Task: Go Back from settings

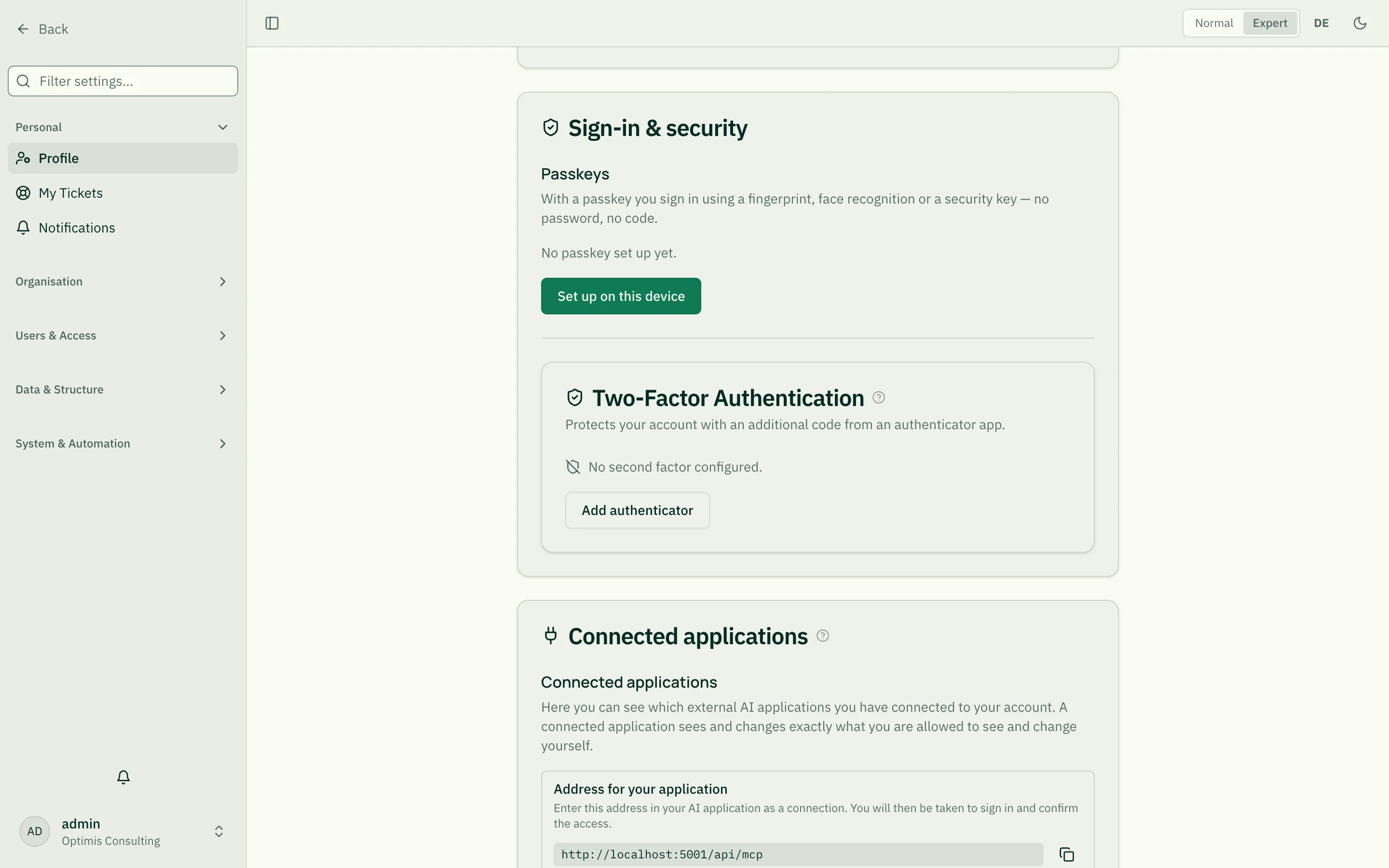Action: point(42,29)
